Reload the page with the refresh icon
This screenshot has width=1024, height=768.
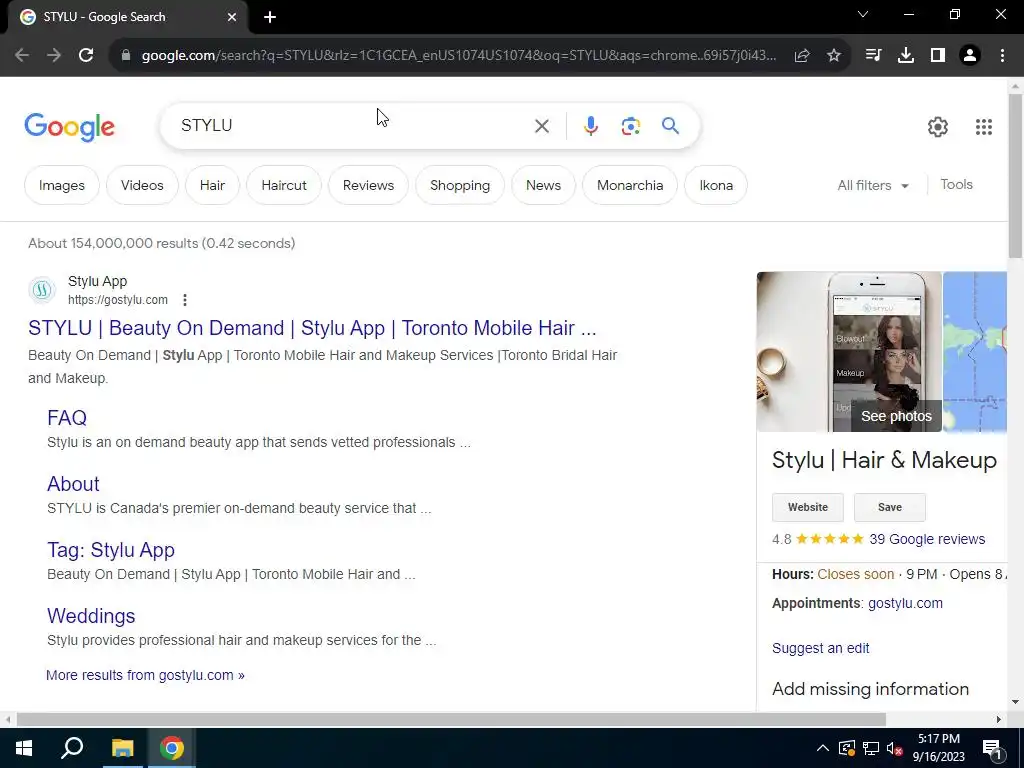coord(86,56)
